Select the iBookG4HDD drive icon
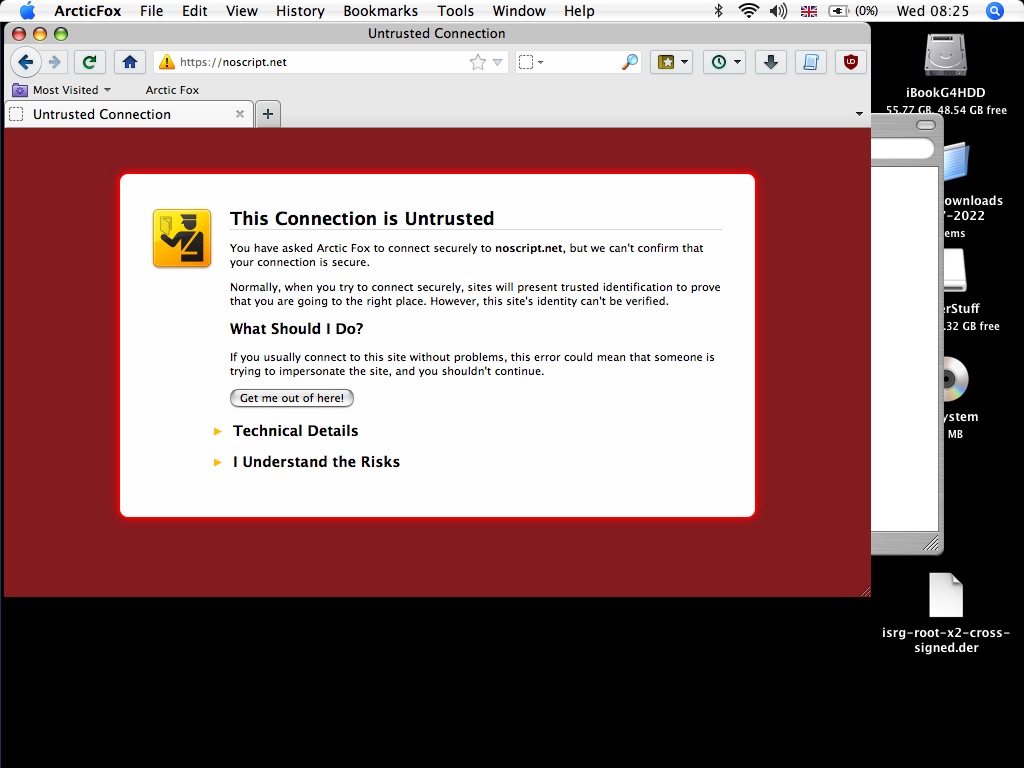This screenshot has height=768, width=1024. (946, 55)
